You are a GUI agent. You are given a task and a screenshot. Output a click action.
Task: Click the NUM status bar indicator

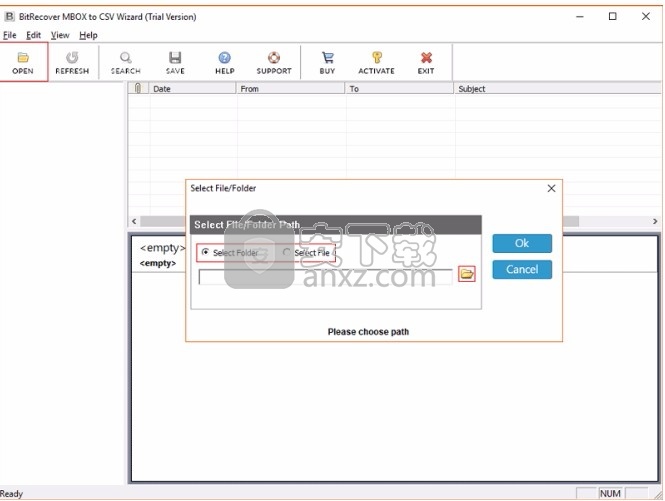[610, 493]
